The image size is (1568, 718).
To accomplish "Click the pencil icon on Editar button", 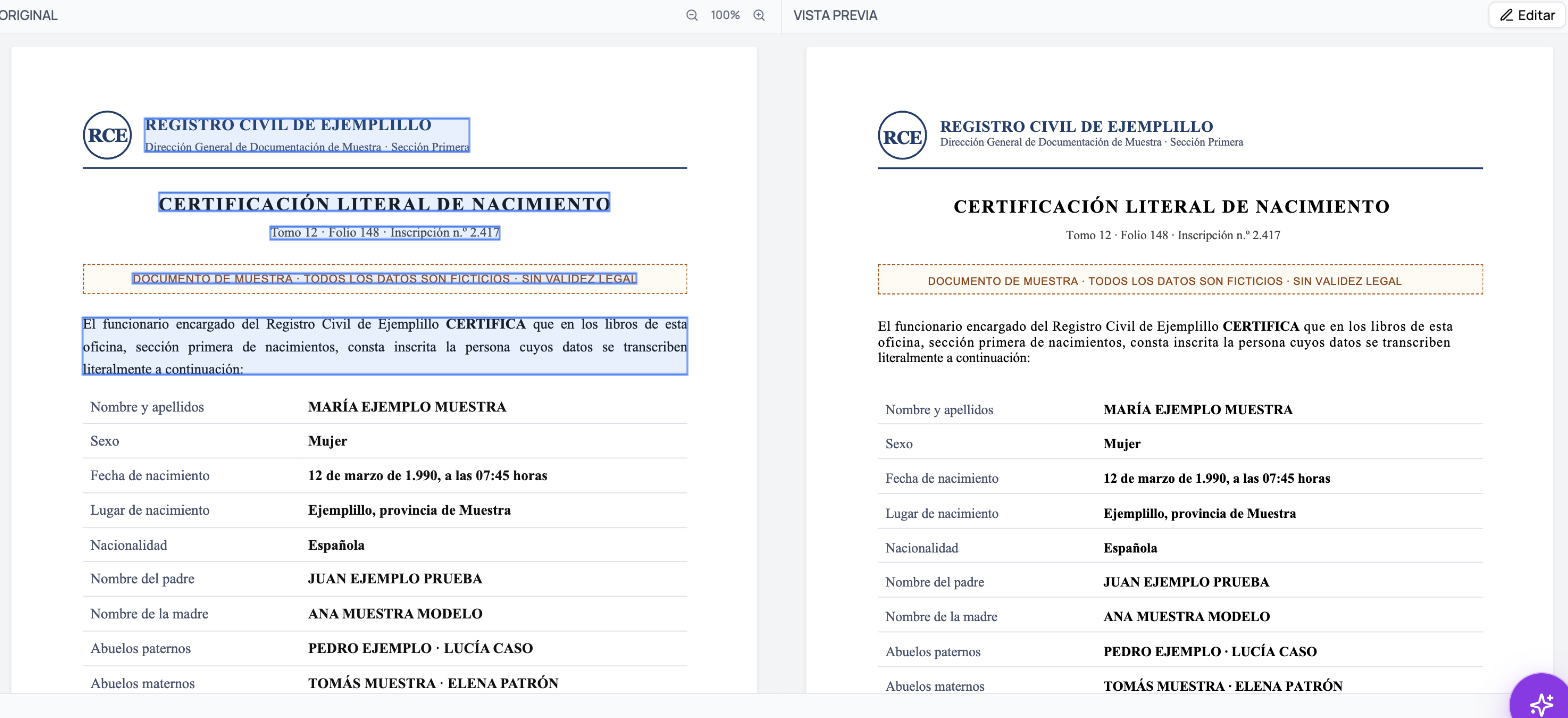I will 1507,15.
